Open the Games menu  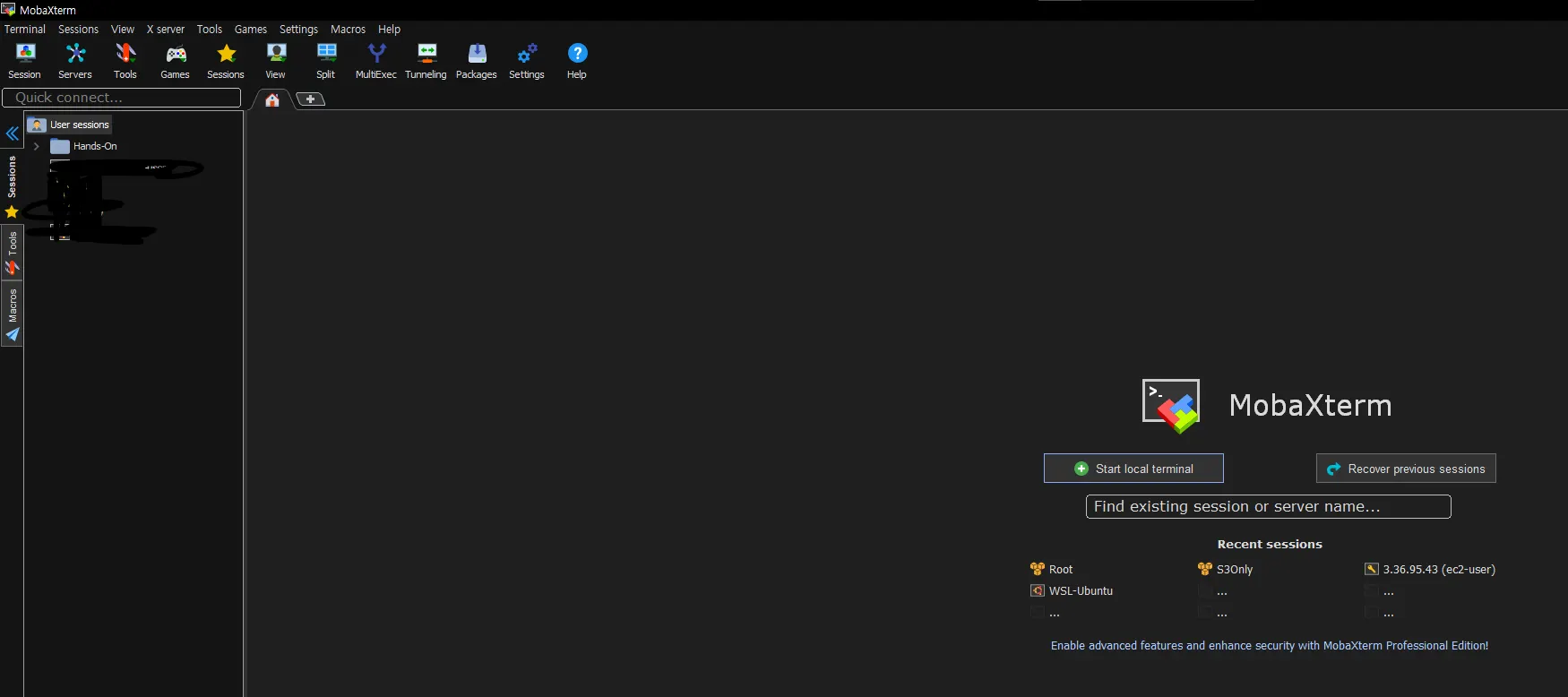[x=251, y=30]
